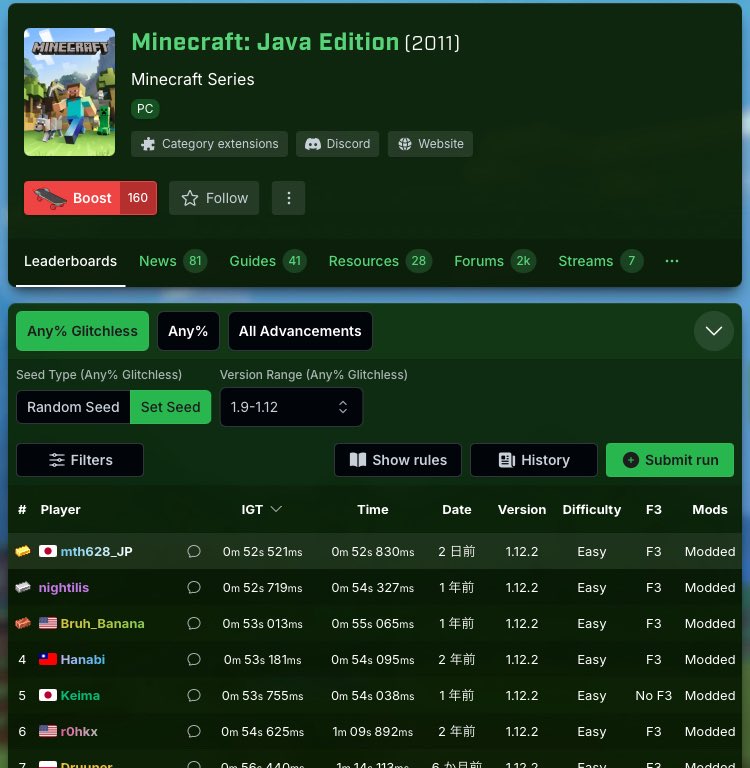Open Minecraft Series link
This screenshot has height=768, width=750.
(193, 79)
